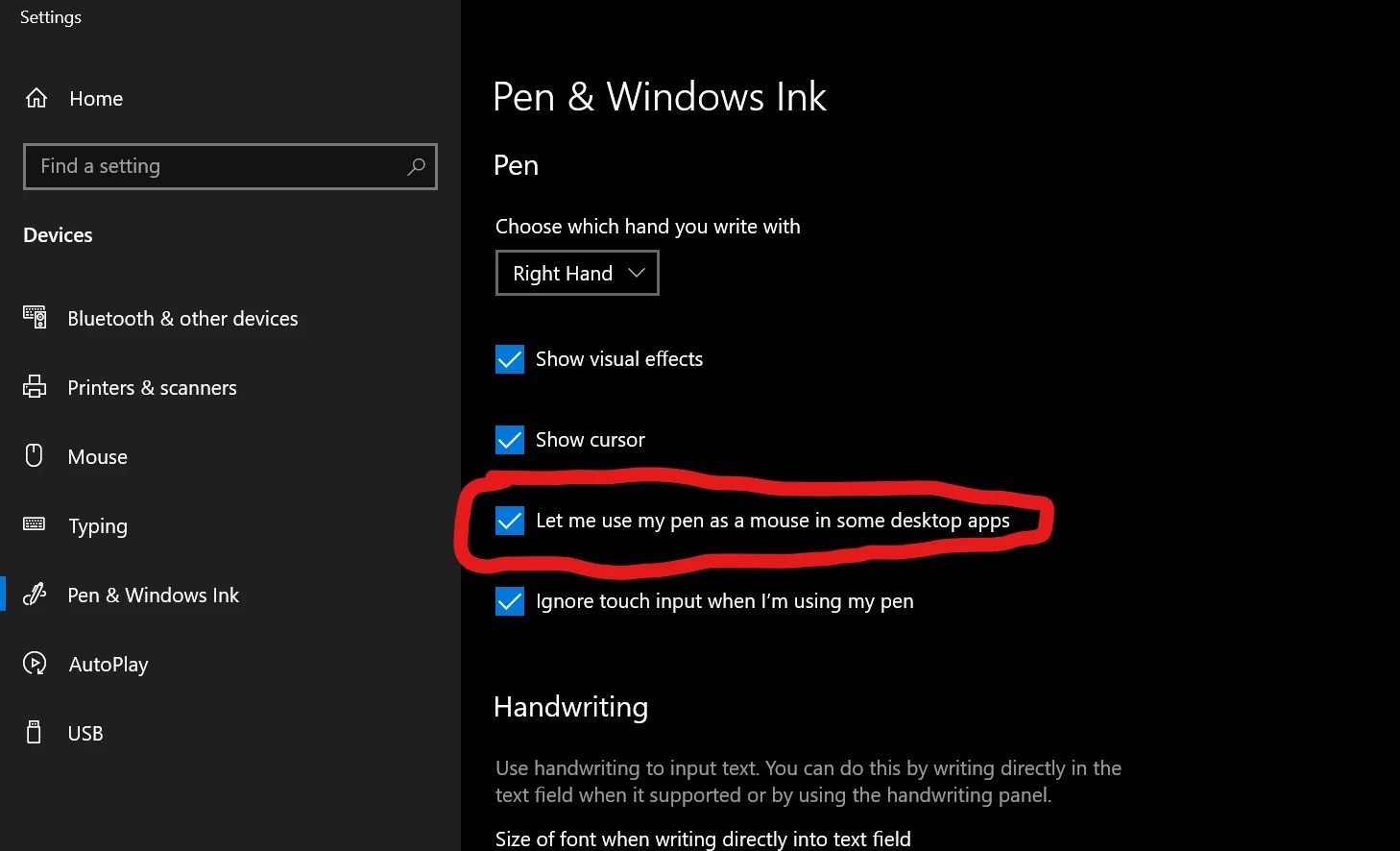Open Printers & scanners settings
Image resolution: width=1400 pixels, height=851 pixels.
click(x=152, y=387)
